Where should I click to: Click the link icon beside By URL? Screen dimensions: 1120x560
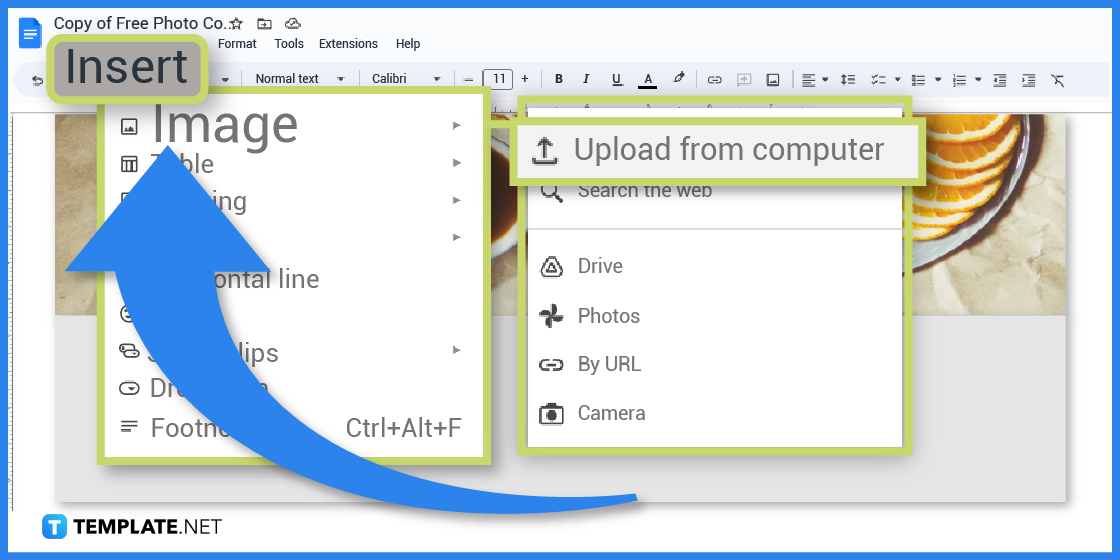click(551, 365)
